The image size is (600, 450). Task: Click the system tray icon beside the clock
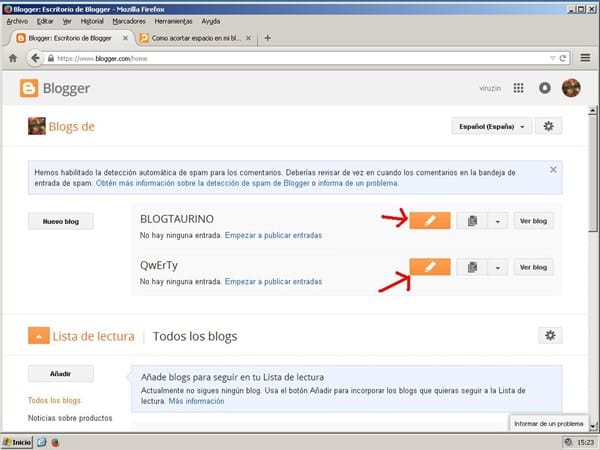click(x=569, y=442)
